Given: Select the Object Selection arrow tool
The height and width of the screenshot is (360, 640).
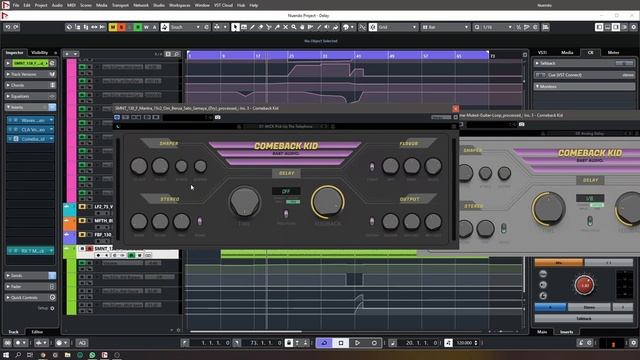Looking at the screenshot, I should coord(235,27).
